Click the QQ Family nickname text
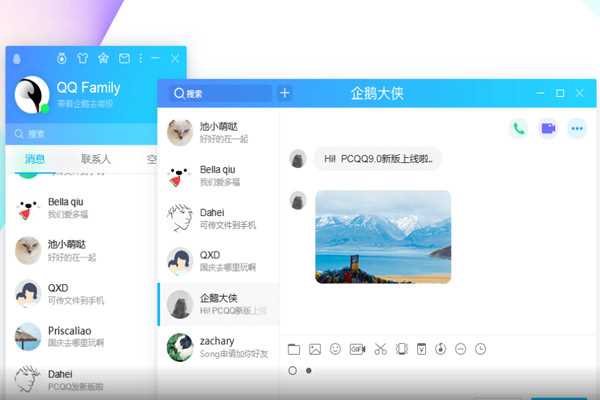 [88, 88]
